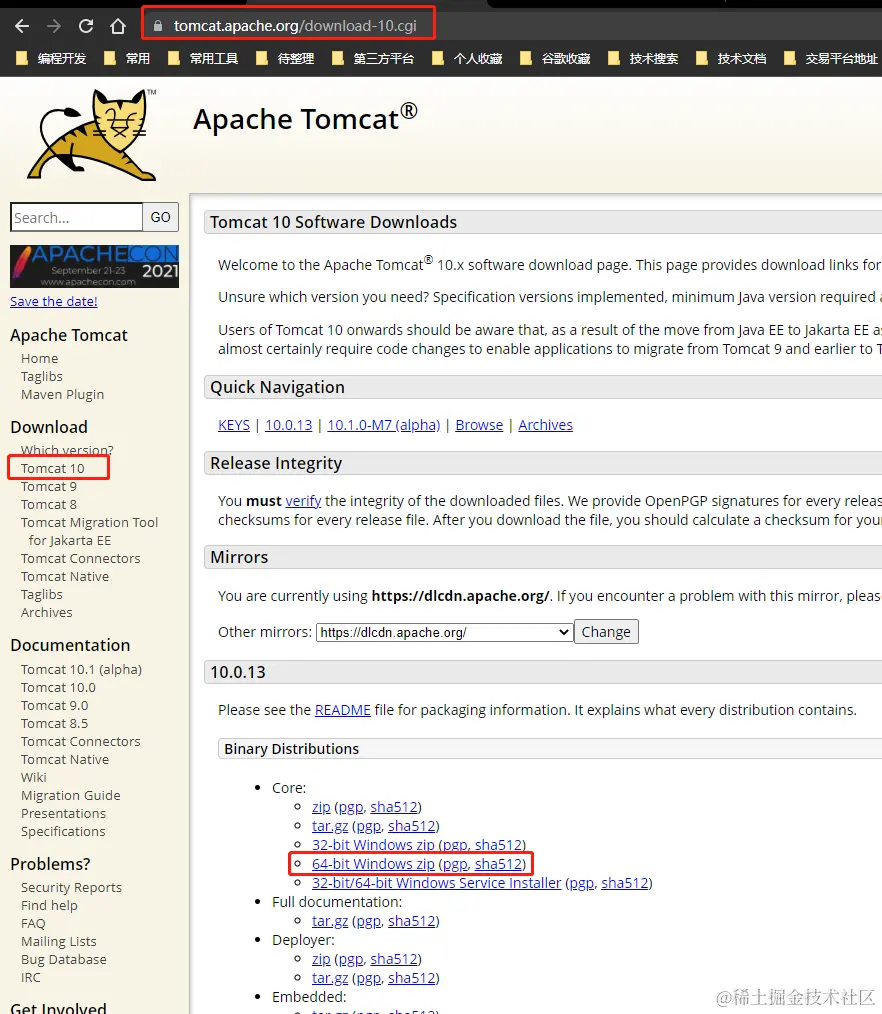This screenshot has height=1014, width=882.
Task: Open the README file link
Action: 343,710
